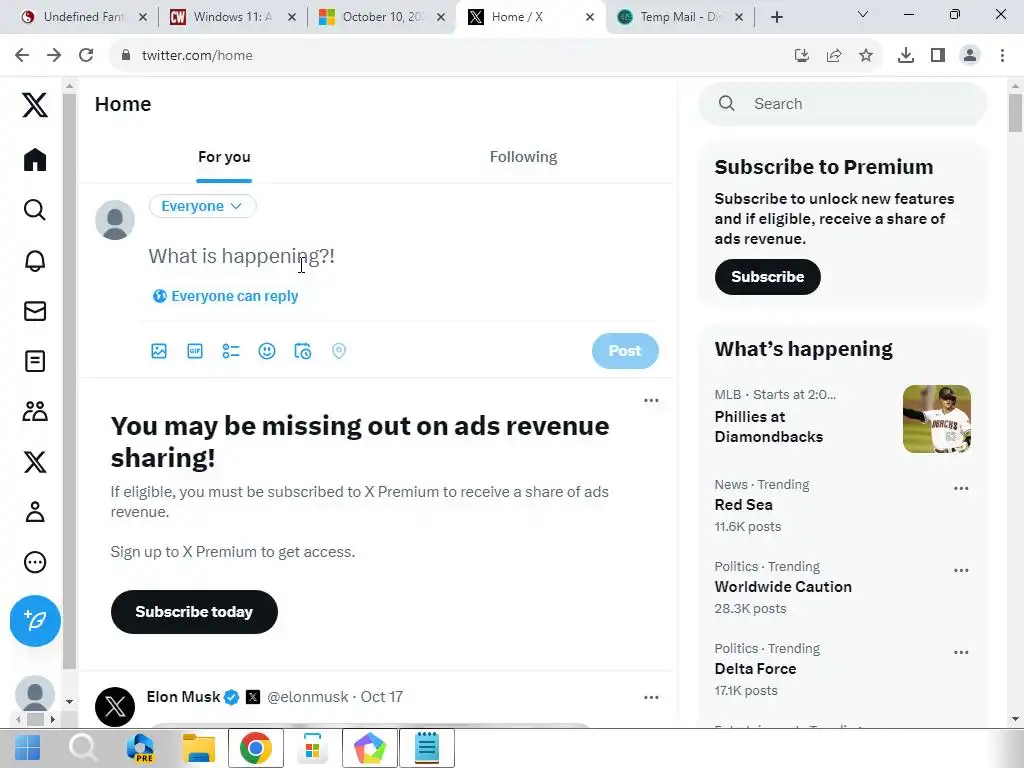Open Premium X icon in sidebar
This screenshot has width=1024, height=768.
(x=35, y=462)
